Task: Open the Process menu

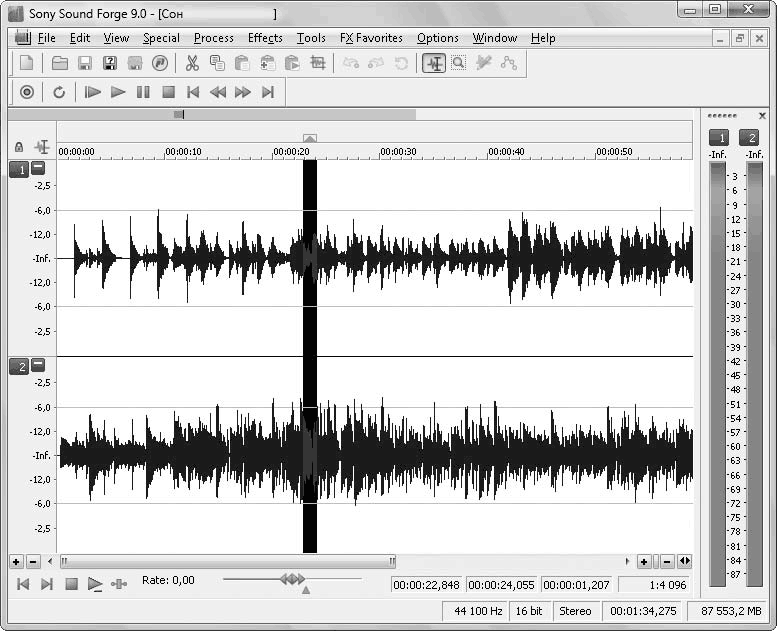Action: pyautogui.click(x=213, y=38)
